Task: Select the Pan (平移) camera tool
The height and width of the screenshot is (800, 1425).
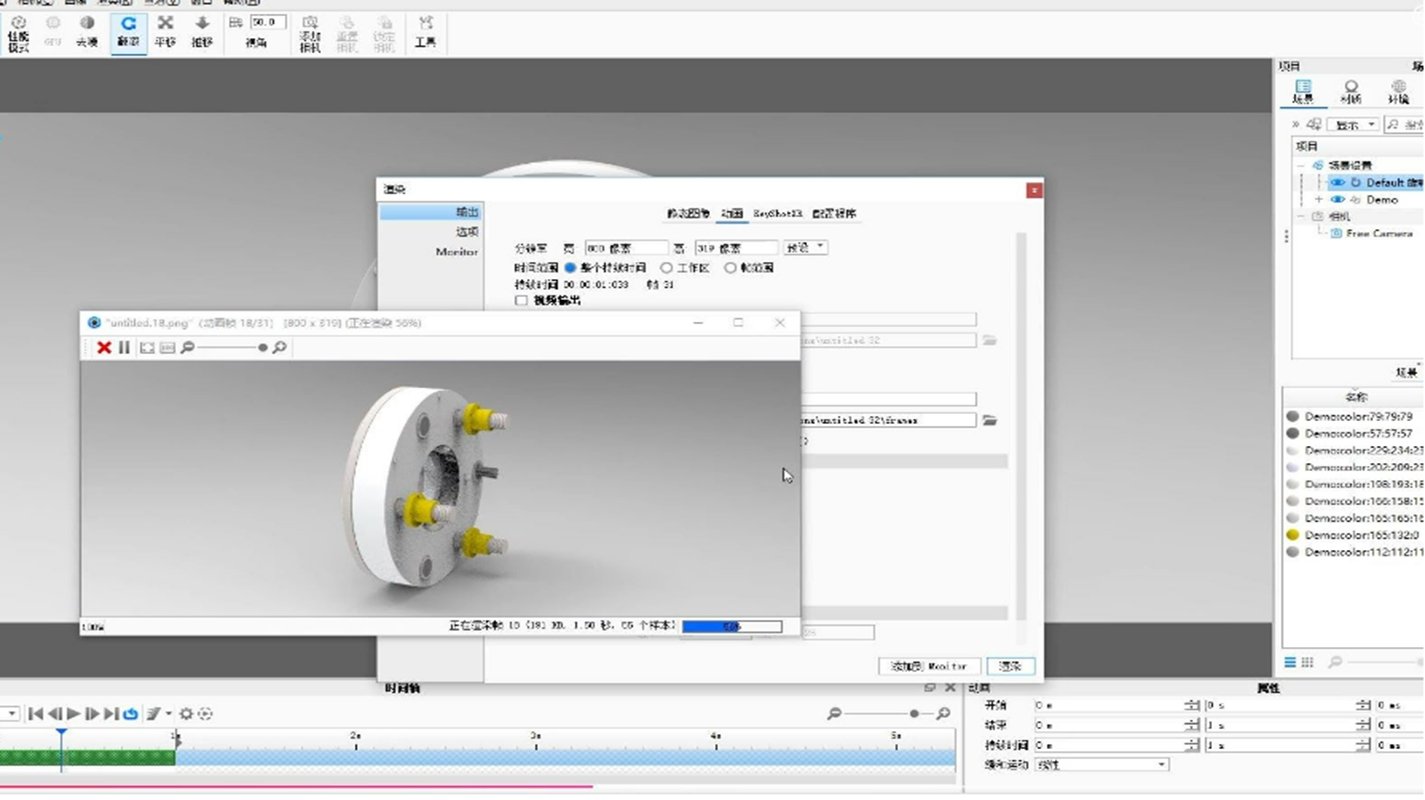Action: click(165, 32)
